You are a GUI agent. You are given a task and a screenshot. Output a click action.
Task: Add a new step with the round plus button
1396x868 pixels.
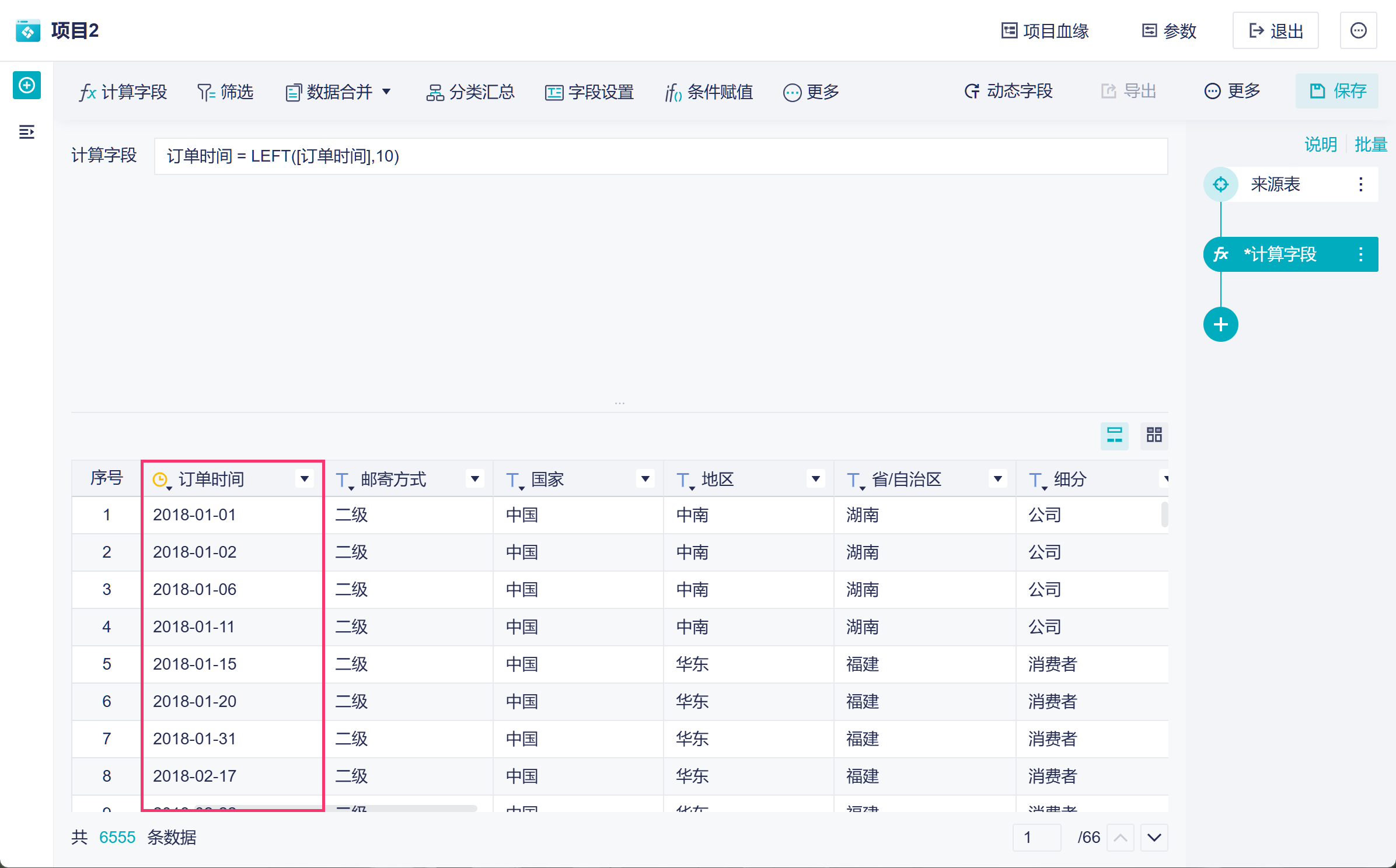point(1220,324)
